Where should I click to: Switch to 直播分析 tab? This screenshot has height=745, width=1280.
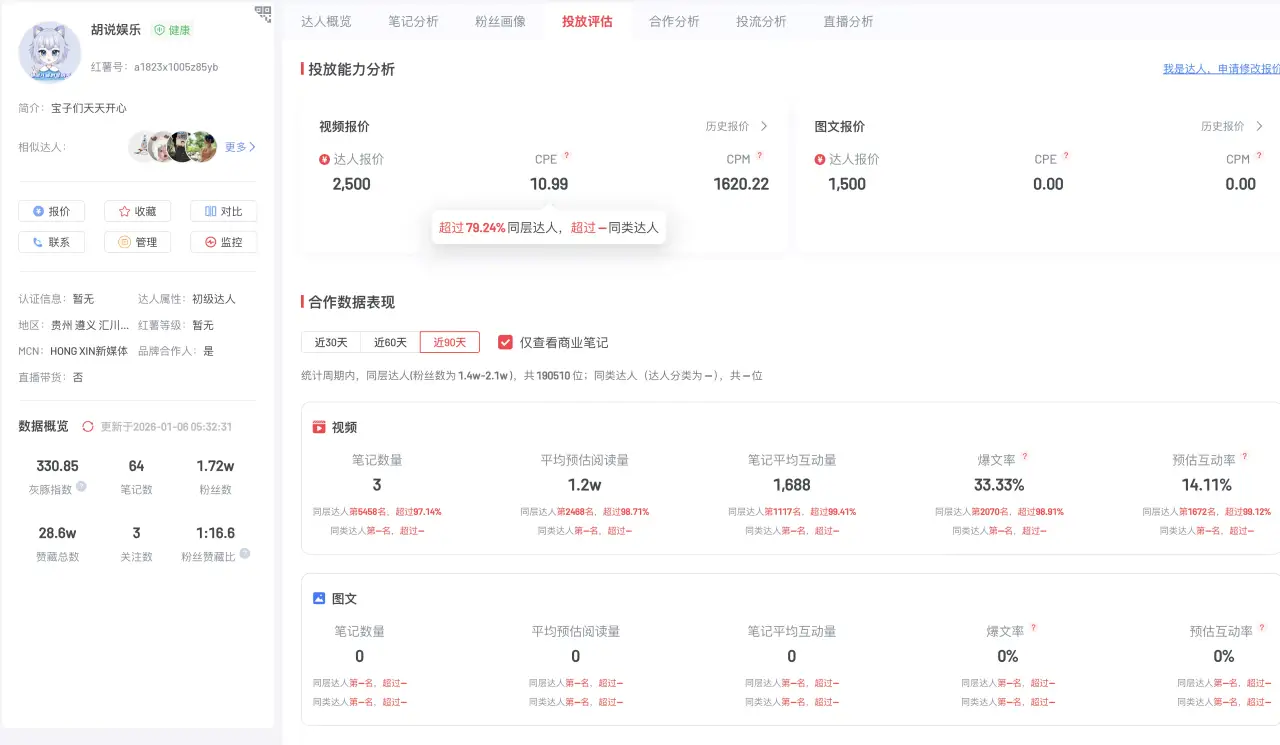click(848, 21)
